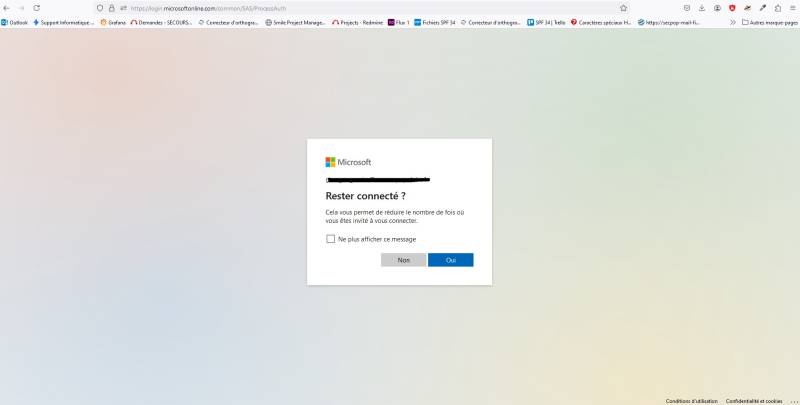Show more bookmarks with the double chevron
The image size is (800, 405).
point(733,22)
